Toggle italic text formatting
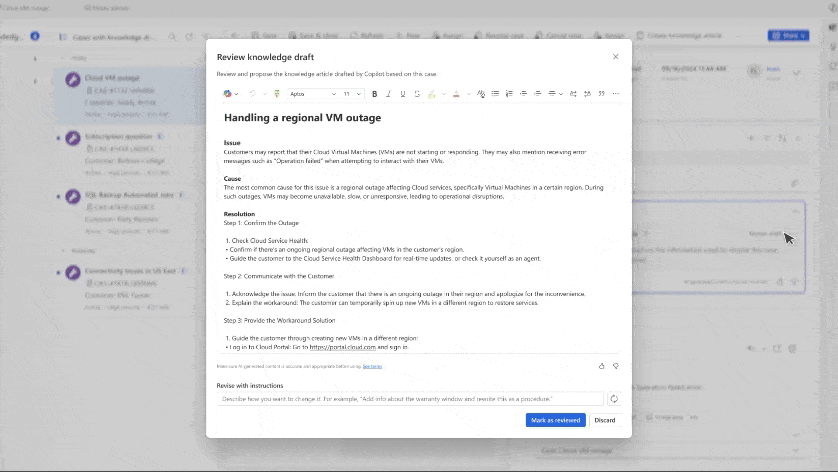The height and width of the screenshot is (472, 838). 389,94
